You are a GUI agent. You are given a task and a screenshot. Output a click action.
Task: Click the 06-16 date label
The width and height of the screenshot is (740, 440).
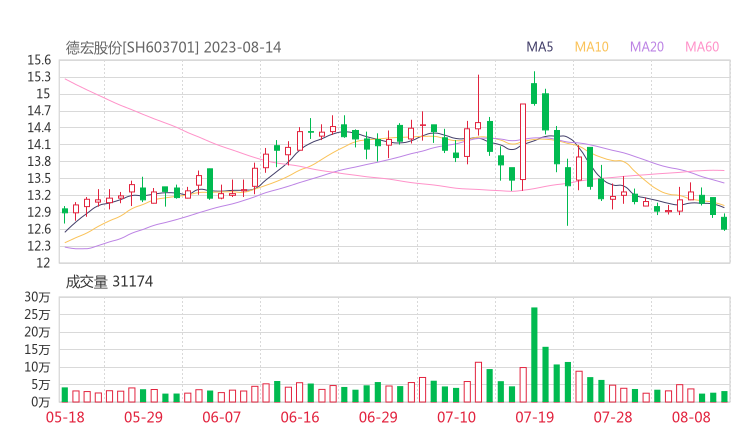pos(300,417)
